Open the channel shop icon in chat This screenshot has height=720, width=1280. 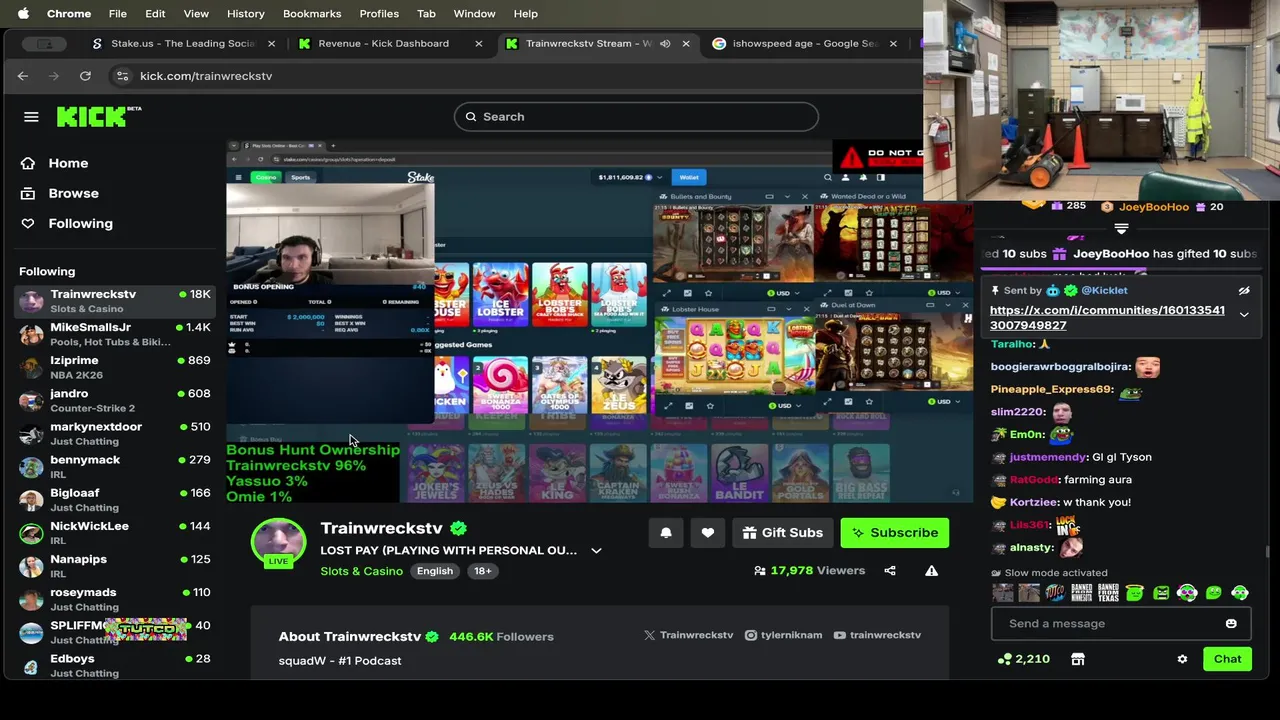(1077, 660)
